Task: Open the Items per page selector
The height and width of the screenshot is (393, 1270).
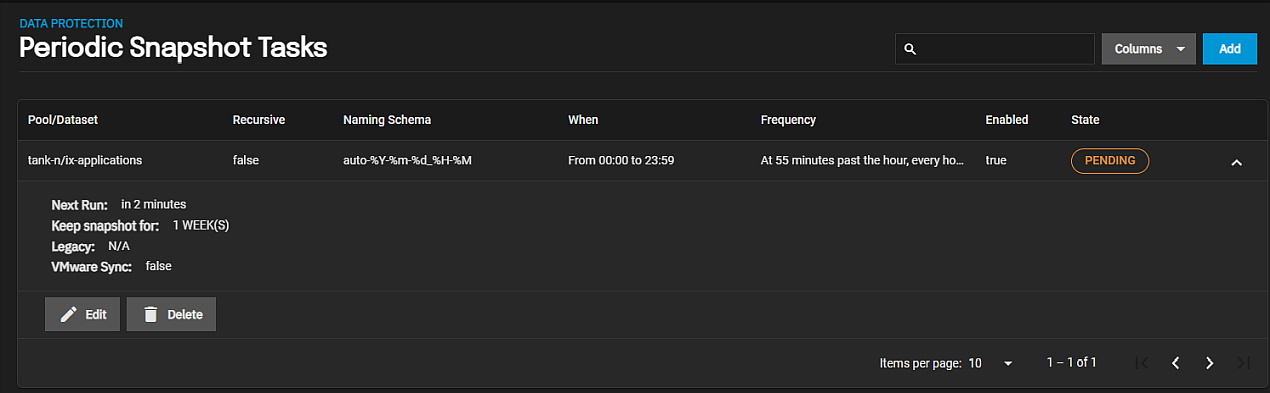Action: (x=991, y=362)
